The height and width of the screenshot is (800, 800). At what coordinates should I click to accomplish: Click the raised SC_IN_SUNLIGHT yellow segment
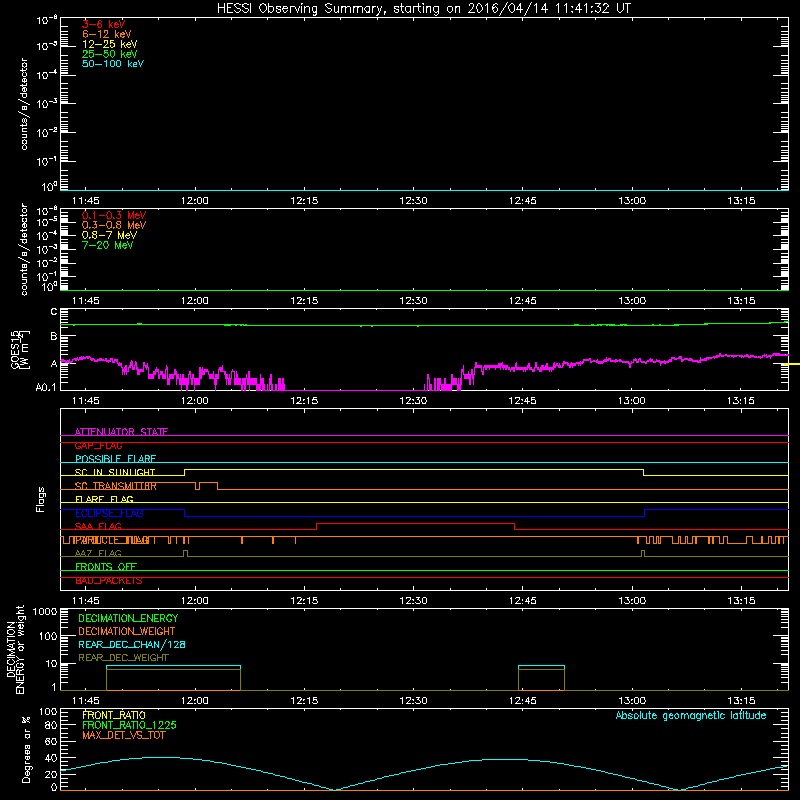click(x=414, y=469)
